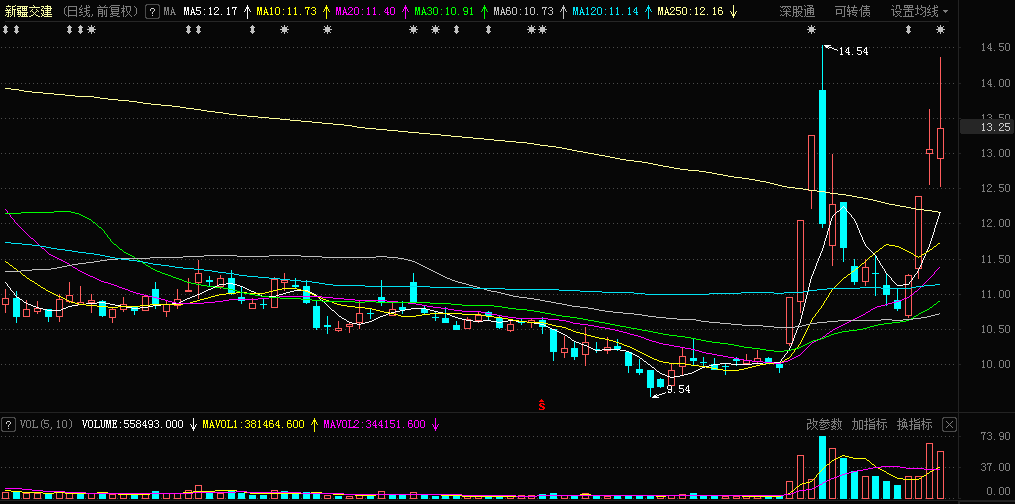Viewport: 1015px width, 504px height.
Task: Click the 13.25 current price tag
Action: click(983, 127)
